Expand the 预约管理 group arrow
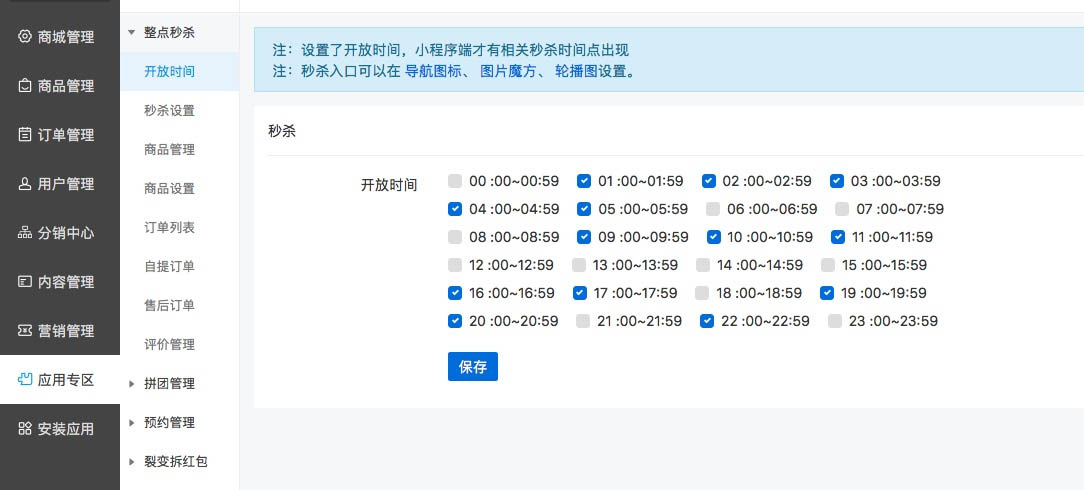 [131, 422]
